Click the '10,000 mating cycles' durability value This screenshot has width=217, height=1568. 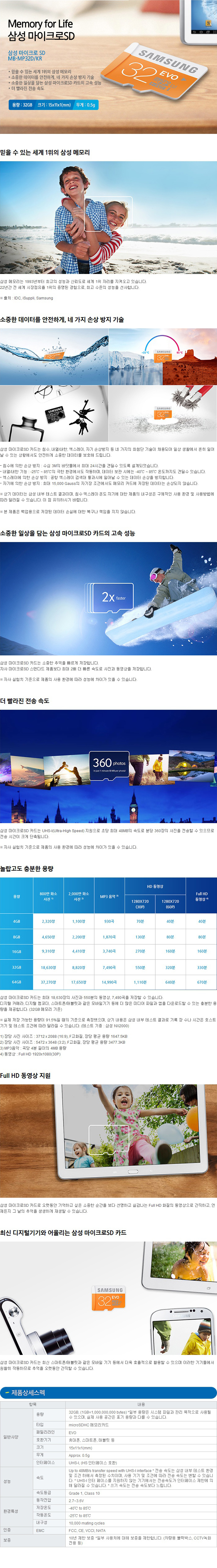(x=87, y=1523)
